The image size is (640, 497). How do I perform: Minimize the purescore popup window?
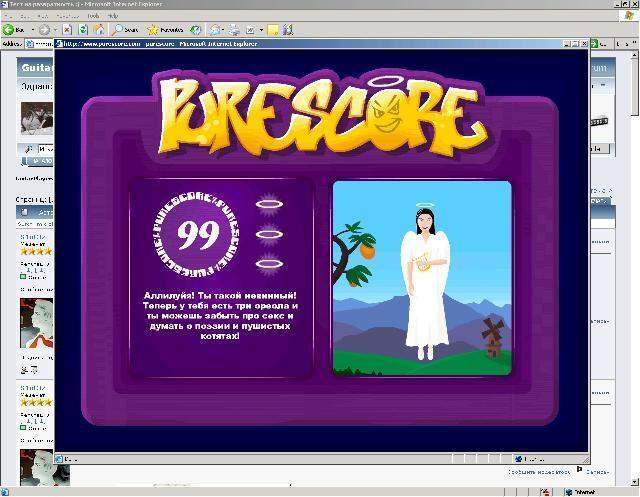tap(567, 44)
